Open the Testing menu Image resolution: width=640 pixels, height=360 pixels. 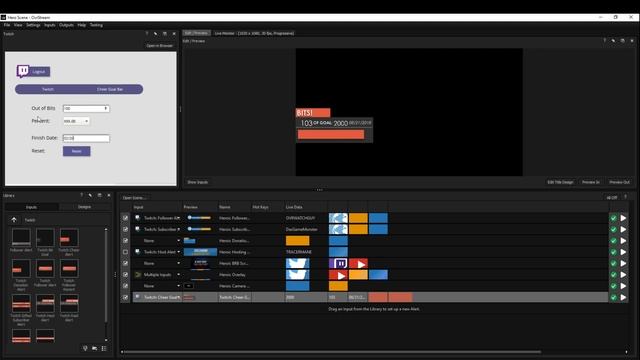point(96,25)
